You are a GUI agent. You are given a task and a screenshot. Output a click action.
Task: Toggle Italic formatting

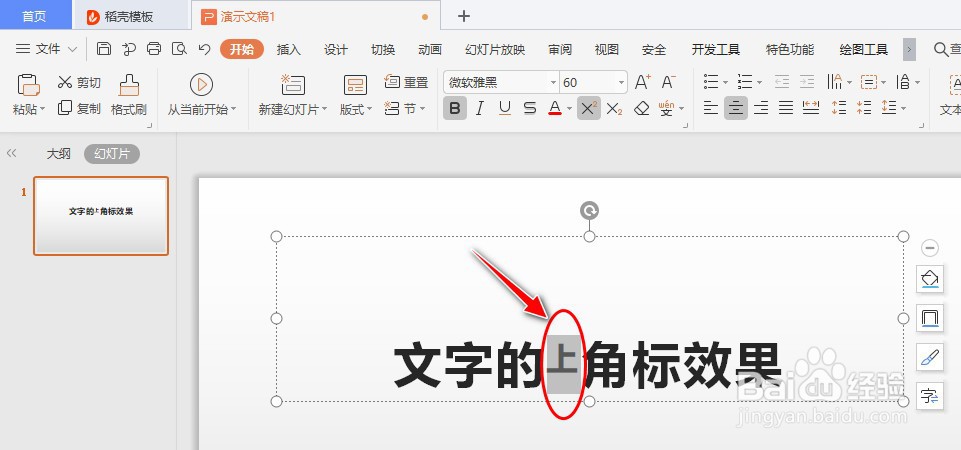click(x=480, y=109)
